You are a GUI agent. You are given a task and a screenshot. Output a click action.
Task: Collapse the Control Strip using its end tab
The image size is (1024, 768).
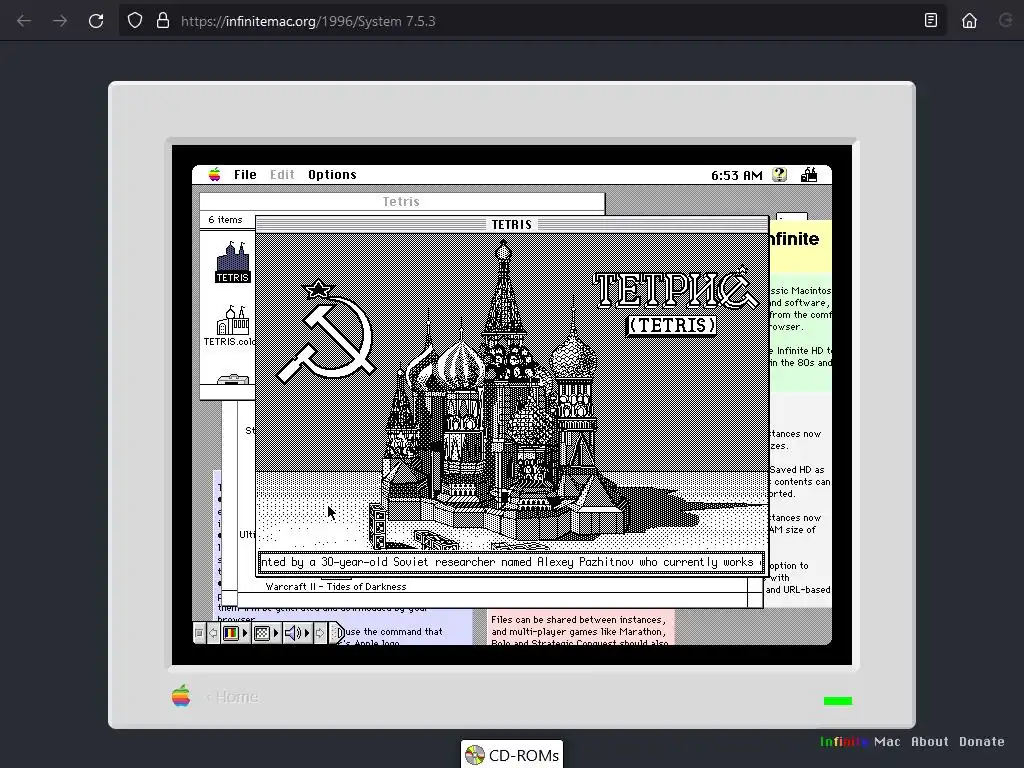(x=336, y=633)
